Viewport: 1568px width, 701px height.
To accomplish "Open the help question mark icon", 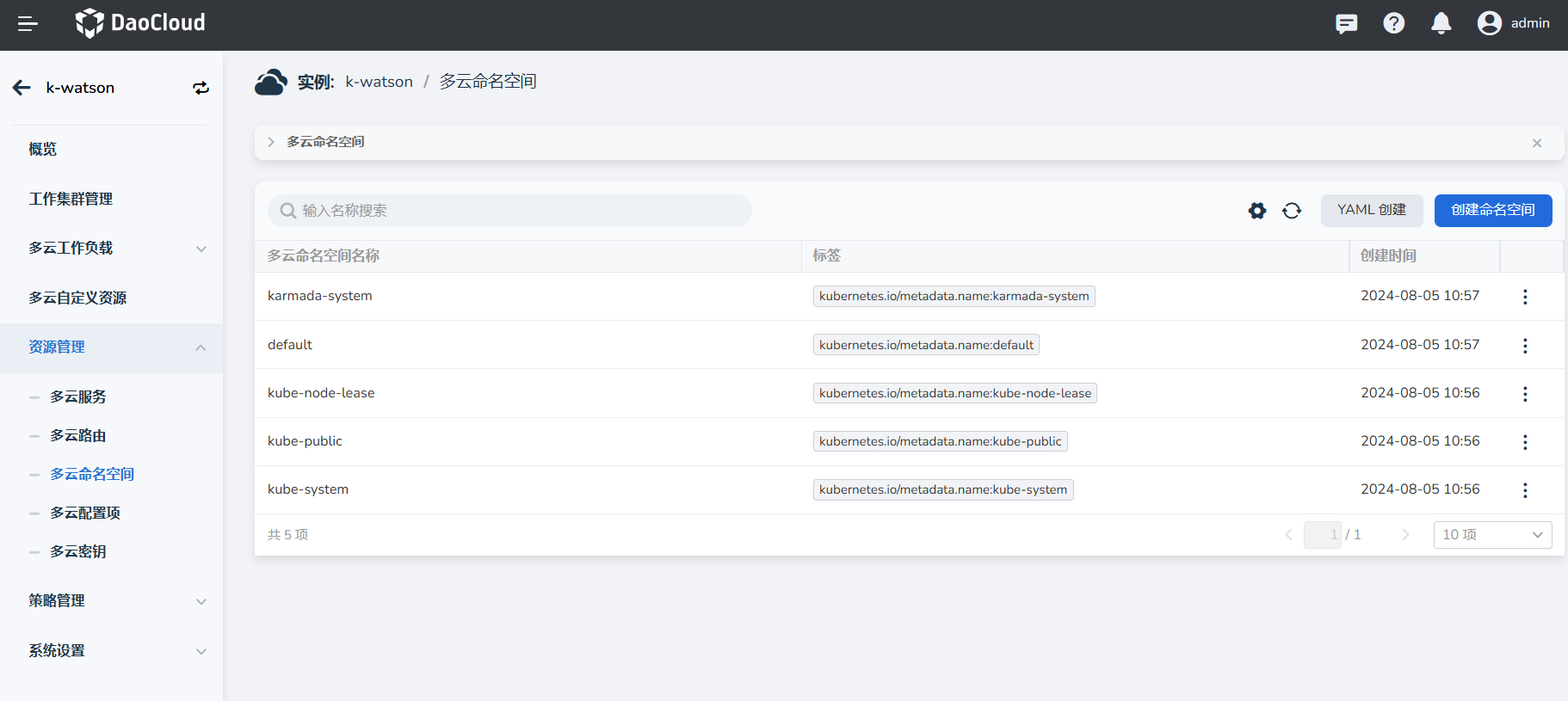I will tap(1393, 24).
